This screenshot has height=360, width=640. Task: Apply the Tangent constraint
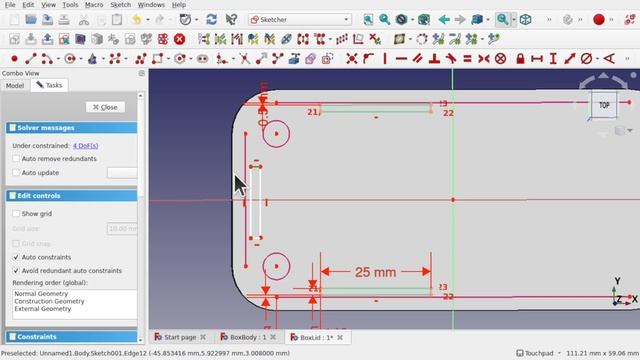(451, 59)
